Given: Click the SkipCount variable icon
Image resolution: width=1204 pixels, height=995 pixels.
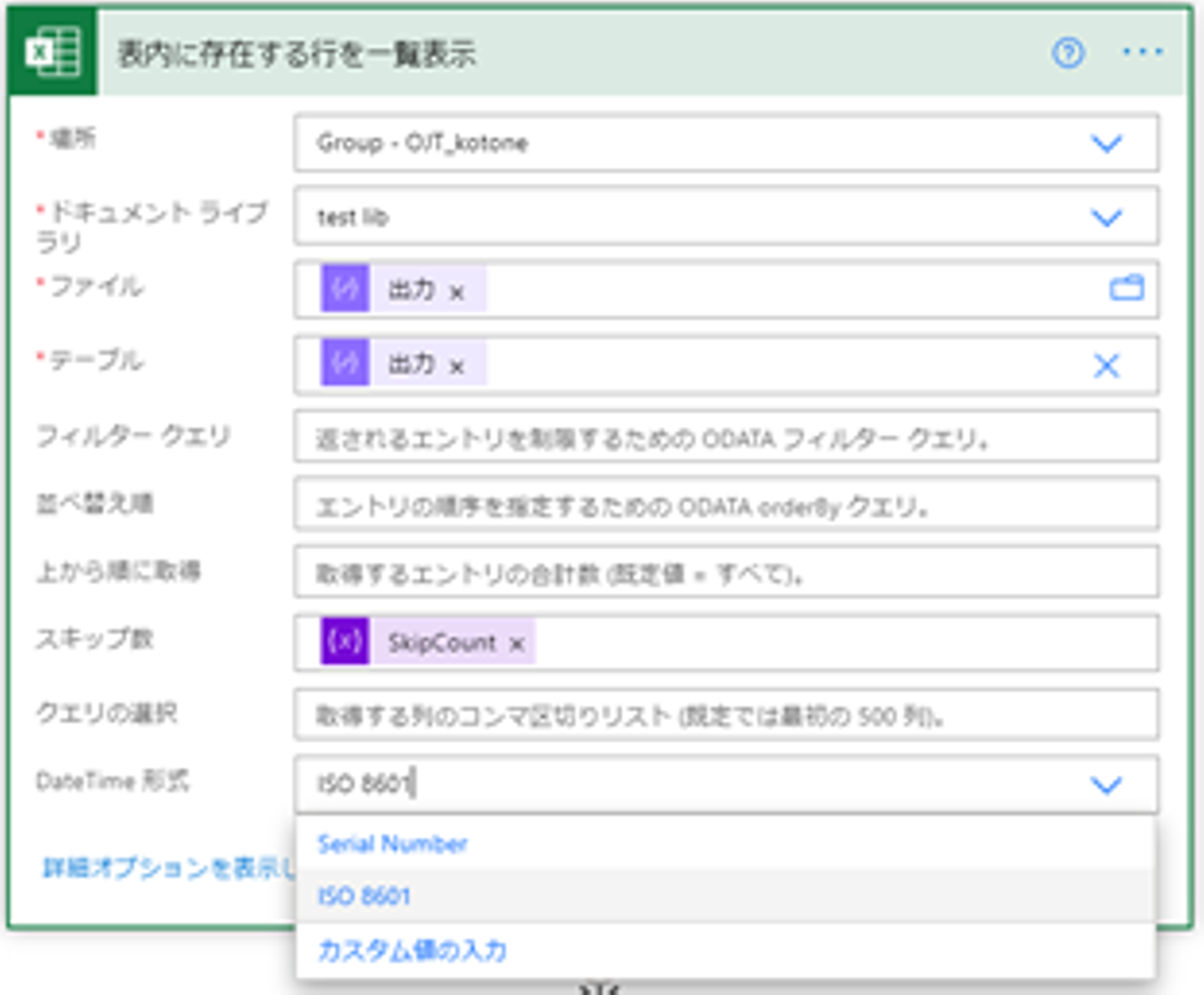Looking at the screenshot, I should (x=345, y=642).
